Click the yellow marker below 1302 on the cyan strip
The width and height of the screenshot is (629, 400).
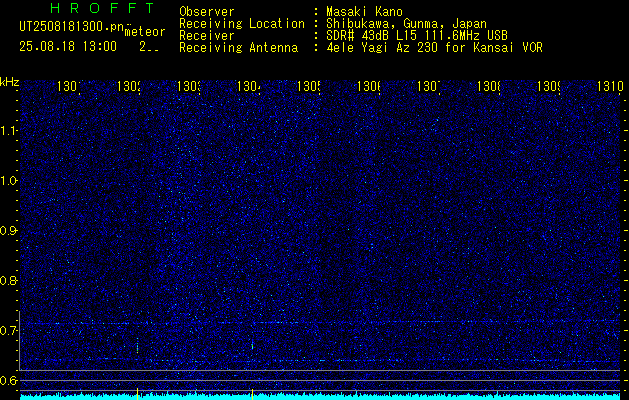[x=137, y=394]
